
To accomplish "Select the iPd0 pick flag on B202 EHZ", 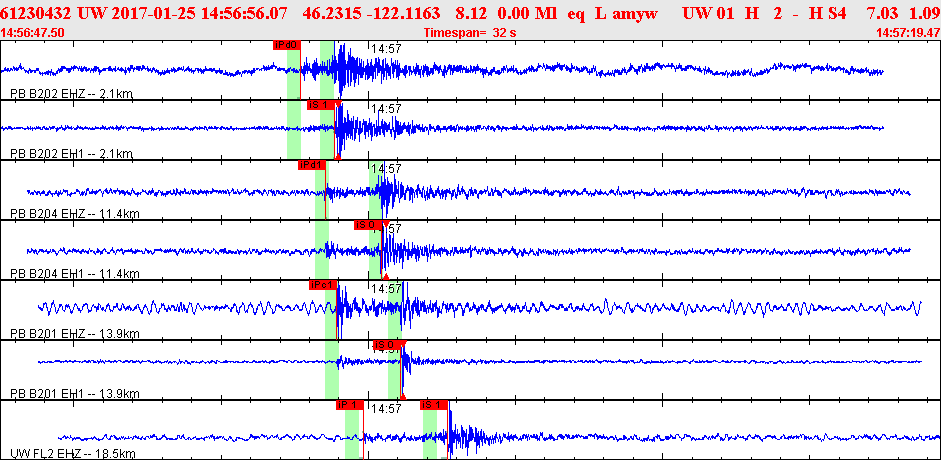I will click(286, 45).
